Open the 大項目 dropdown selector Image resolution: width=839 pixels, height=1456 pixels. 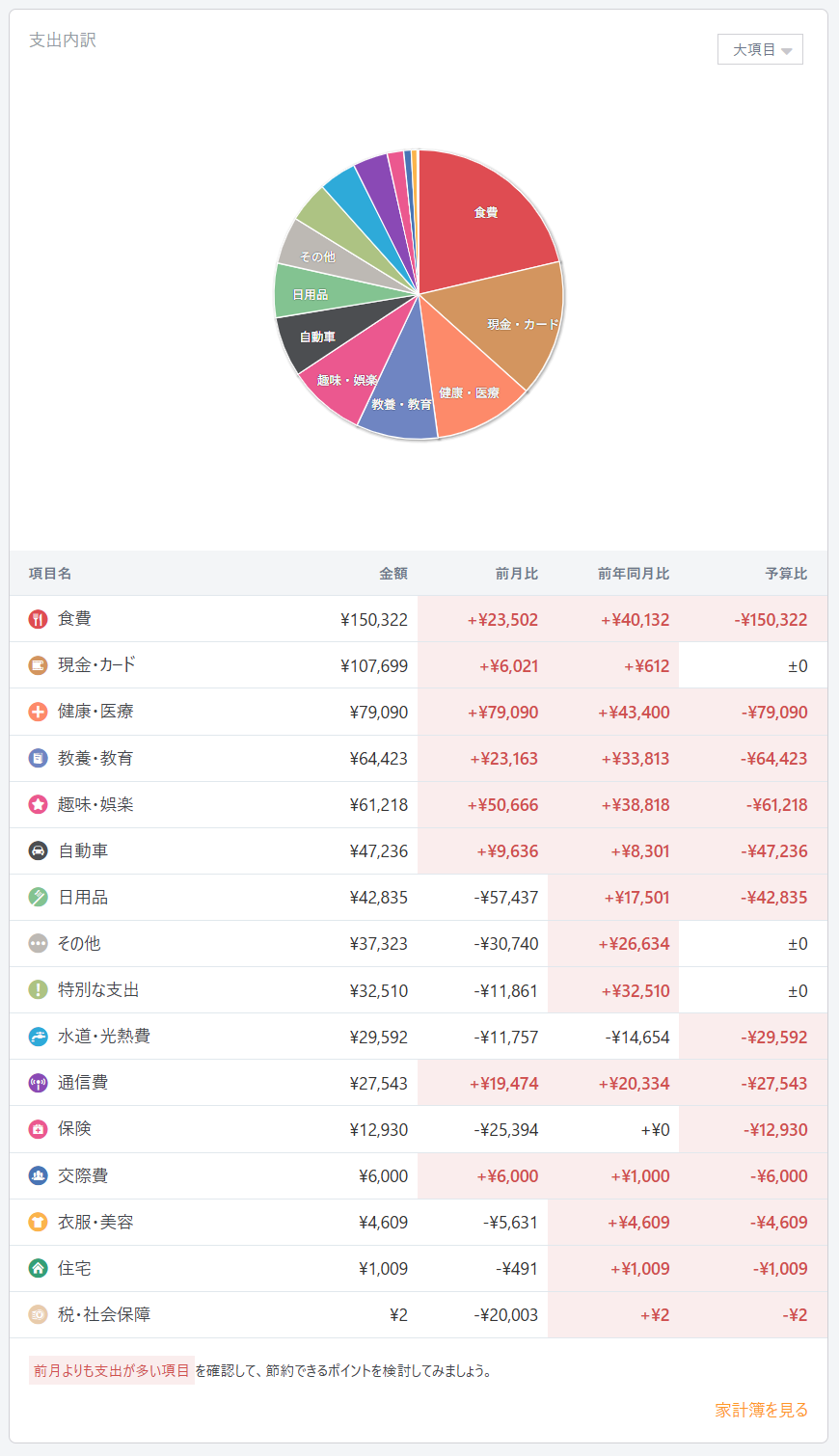point(760,49)
